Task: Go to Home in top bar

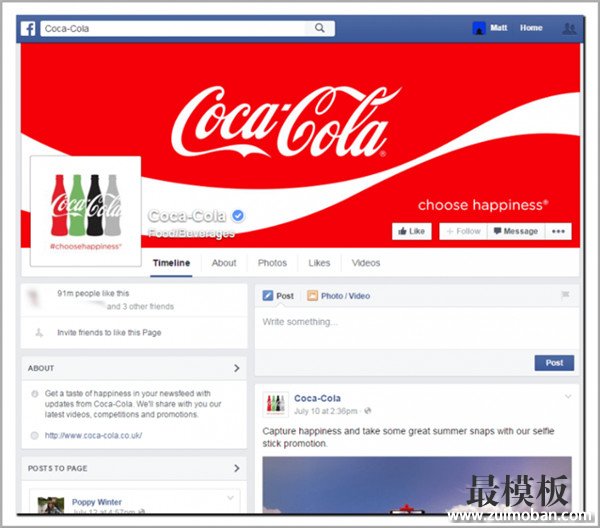Action: (x=531, y=28)
